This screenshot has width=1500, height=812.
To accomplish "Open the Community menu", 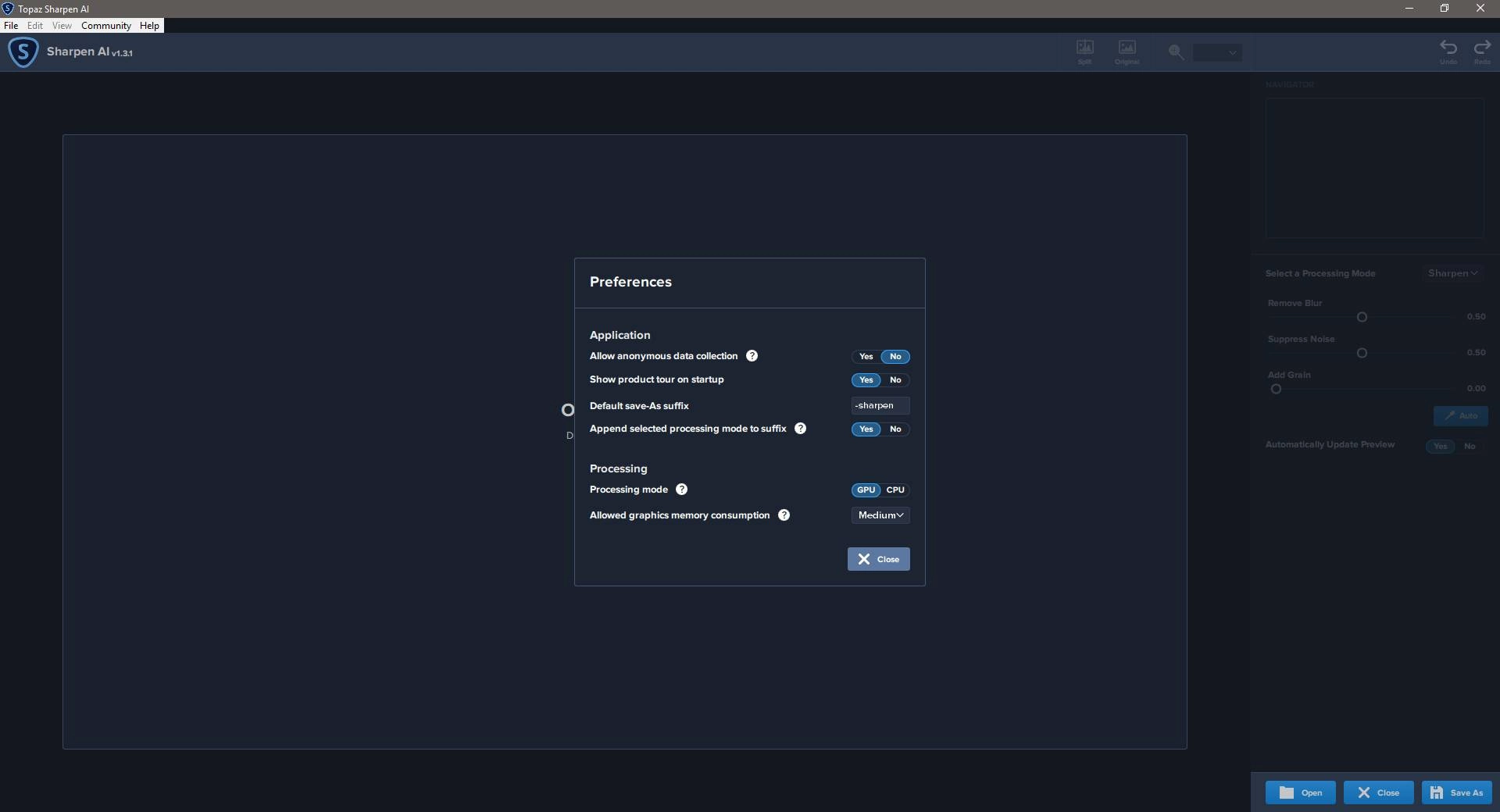I will coord(106,26).
